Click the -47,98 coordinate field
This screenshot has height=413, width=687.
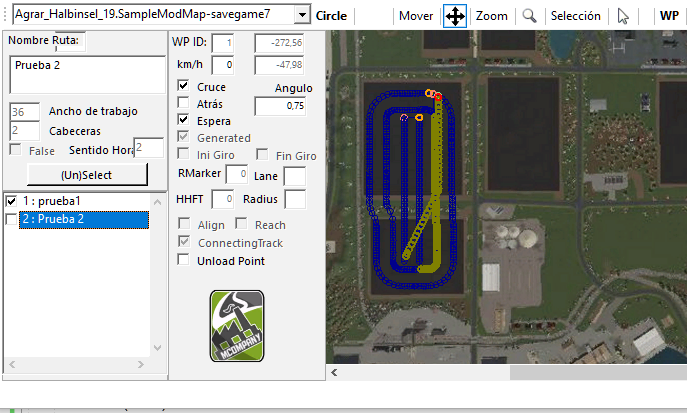280,65
